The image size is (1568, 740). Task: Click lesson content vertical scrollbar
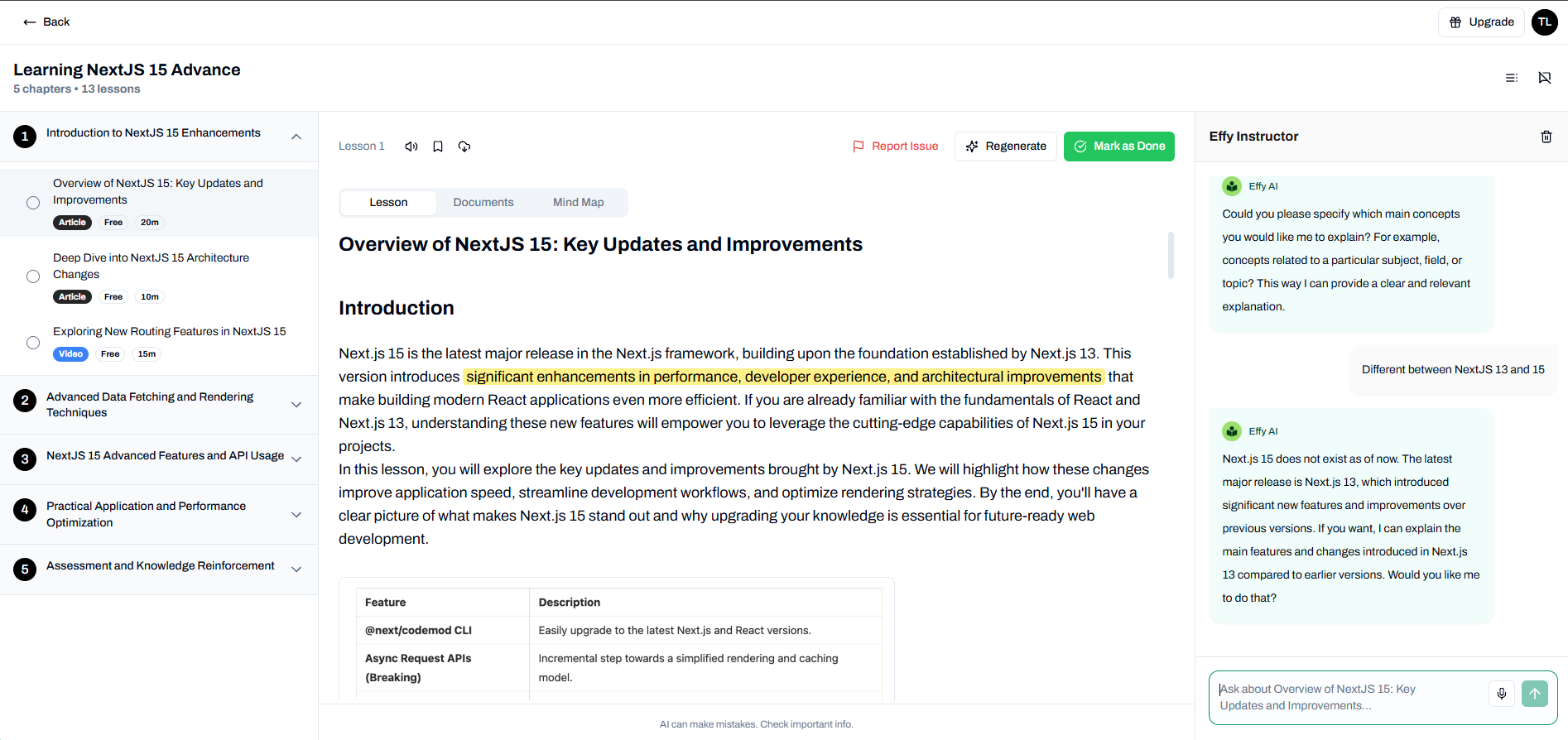click(1171, 255)
